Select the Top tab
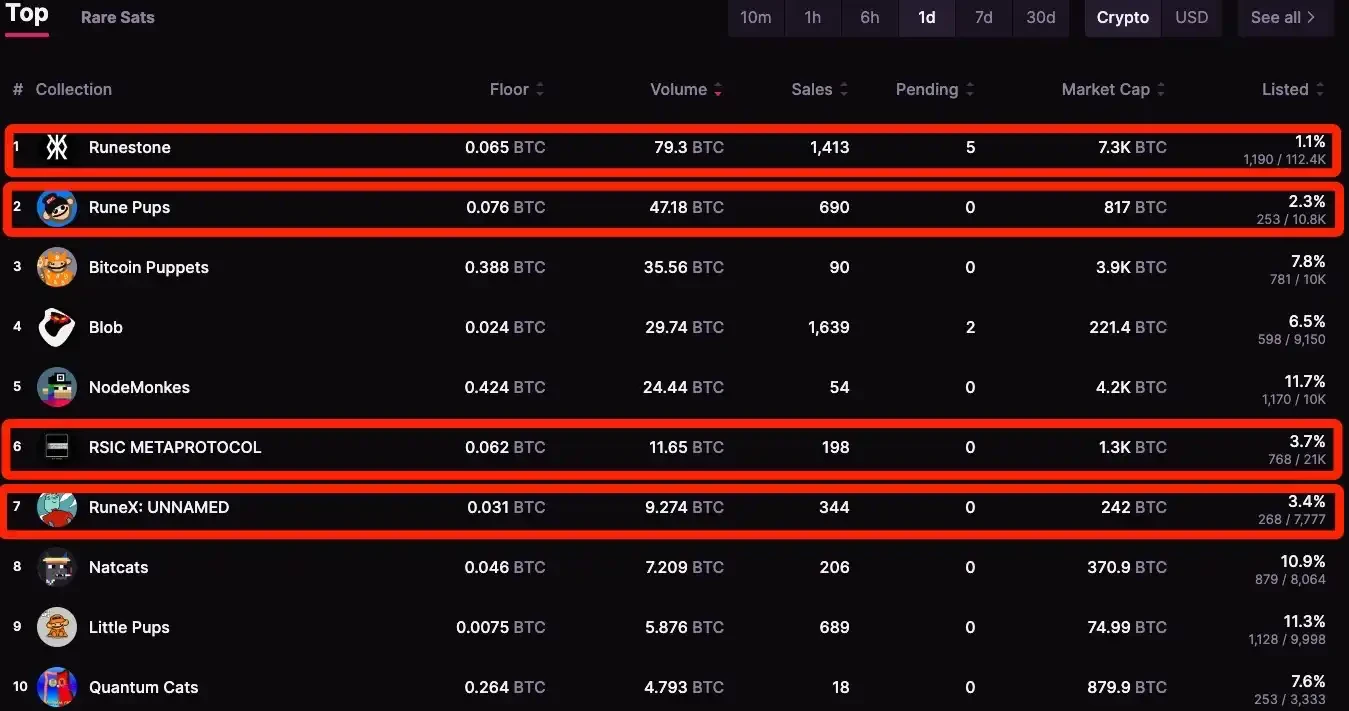This screenshot has height=711, width=1349. coord(27,15)
